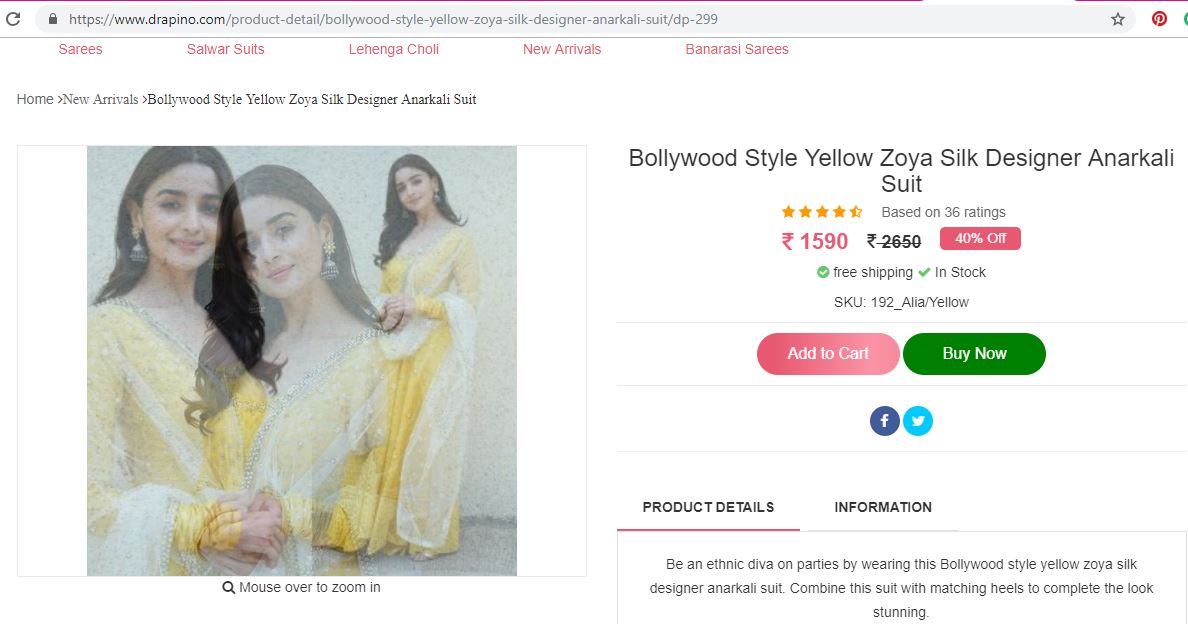1188x624 pixels.
Task: Click the orange star rating
Action: click(x=821, y=212)
